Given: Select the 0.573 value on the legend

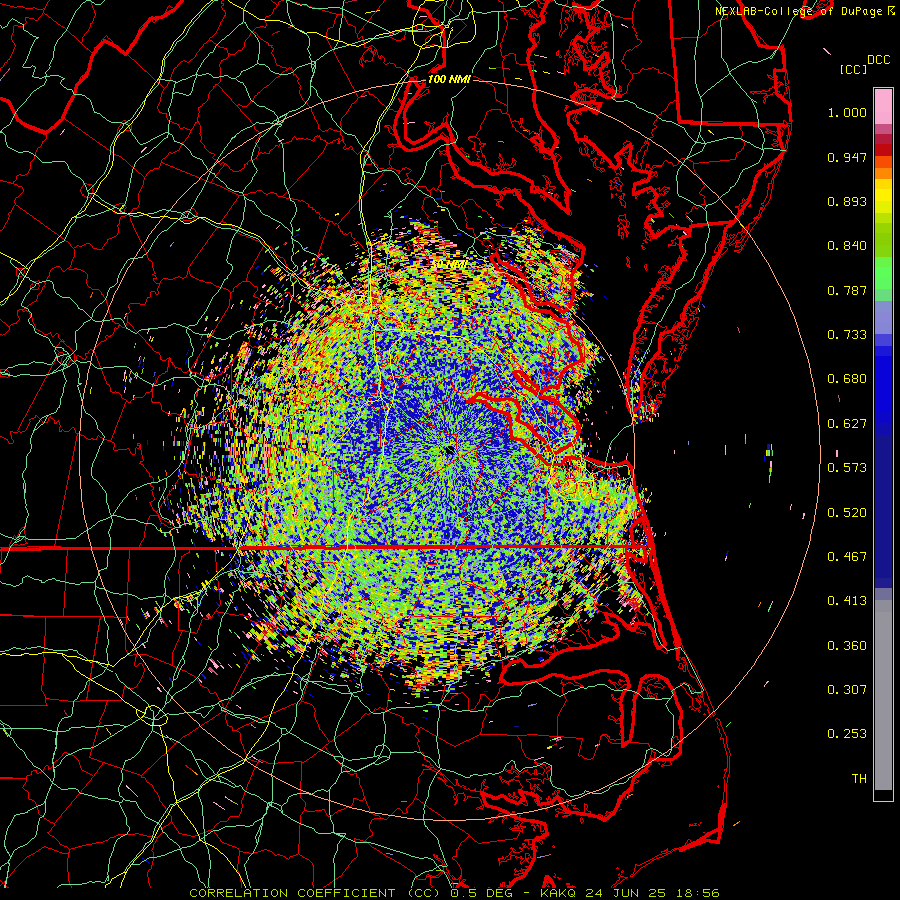Looking at the screenshot, I should tap(847, 468).
